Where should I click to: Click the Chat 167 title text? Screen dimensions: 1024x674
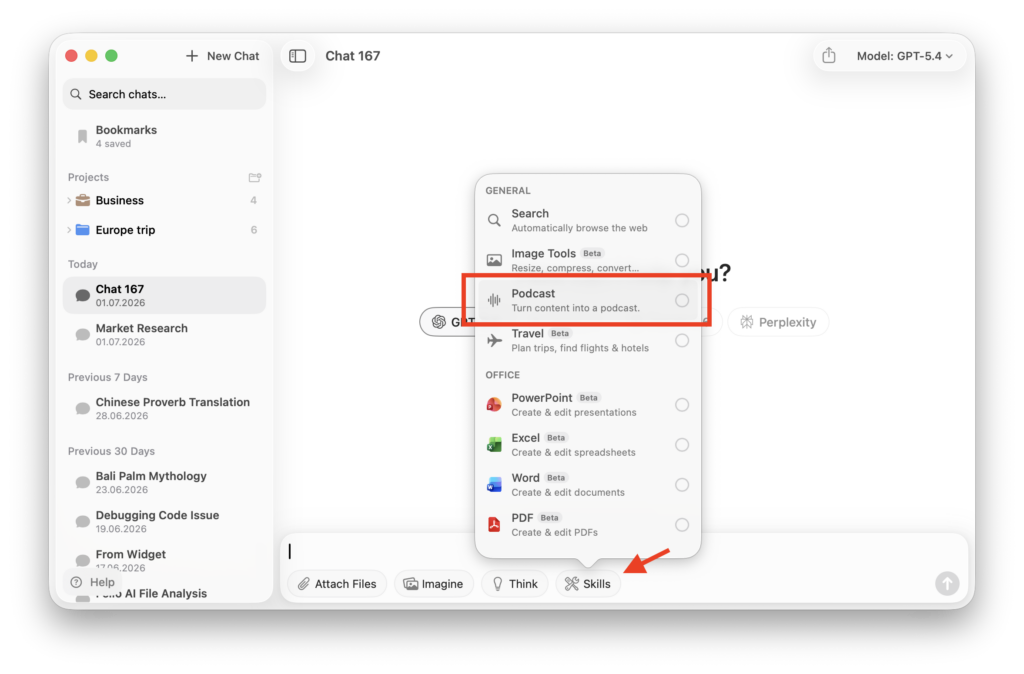(x=353, y=56)
